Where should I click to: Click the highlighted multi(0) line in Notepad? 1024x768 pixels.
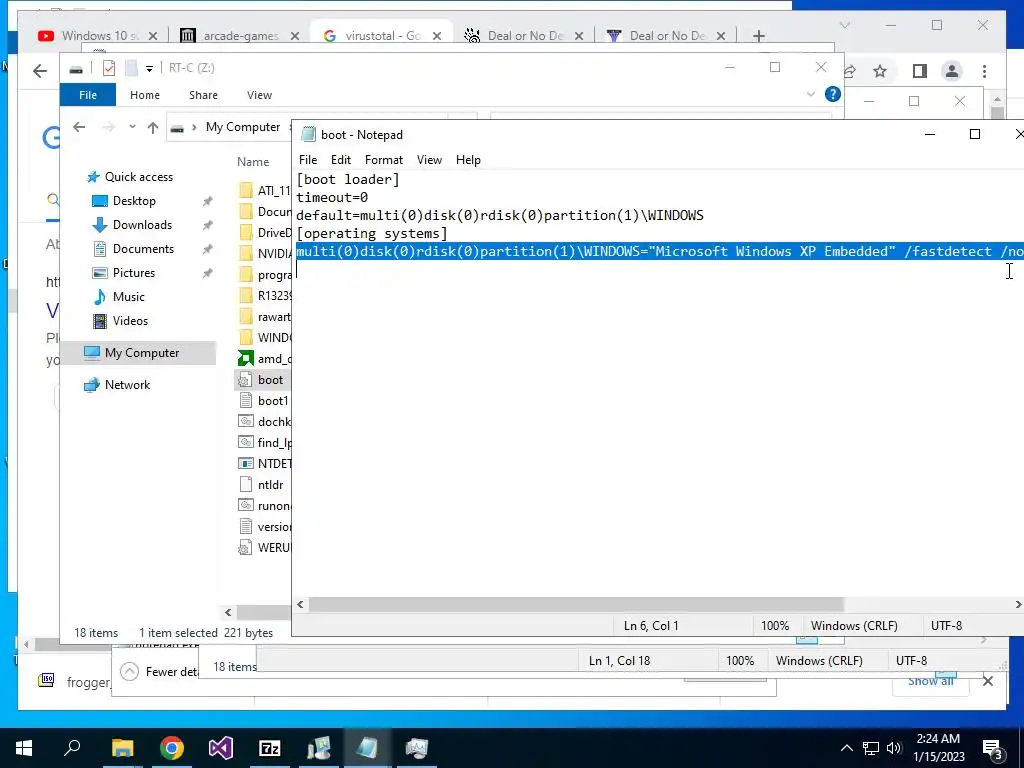(x=660, y=251)
